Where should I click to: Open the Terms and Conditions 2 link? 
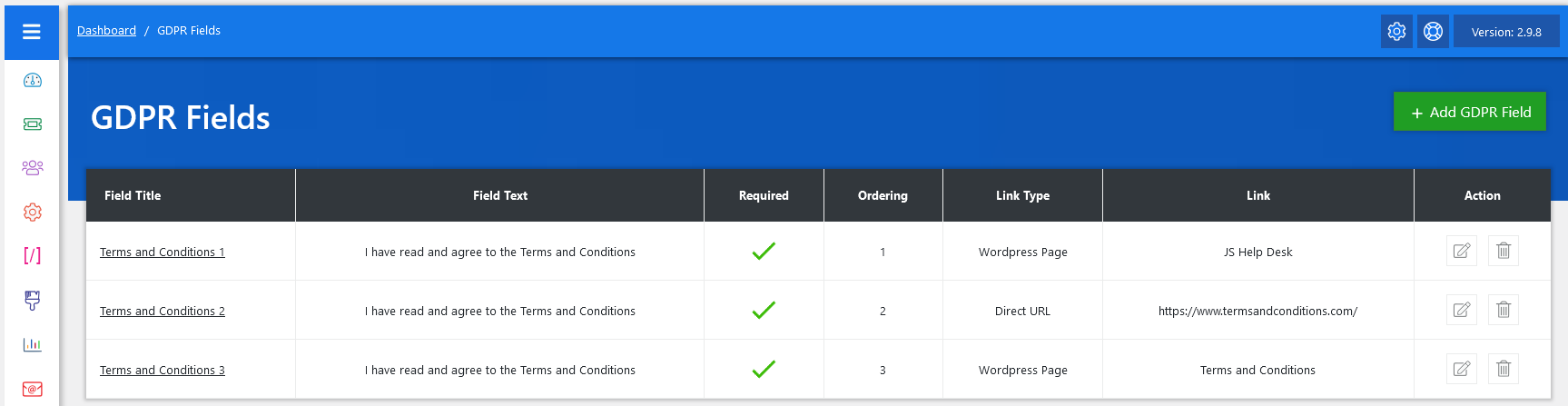pos(163,312)
